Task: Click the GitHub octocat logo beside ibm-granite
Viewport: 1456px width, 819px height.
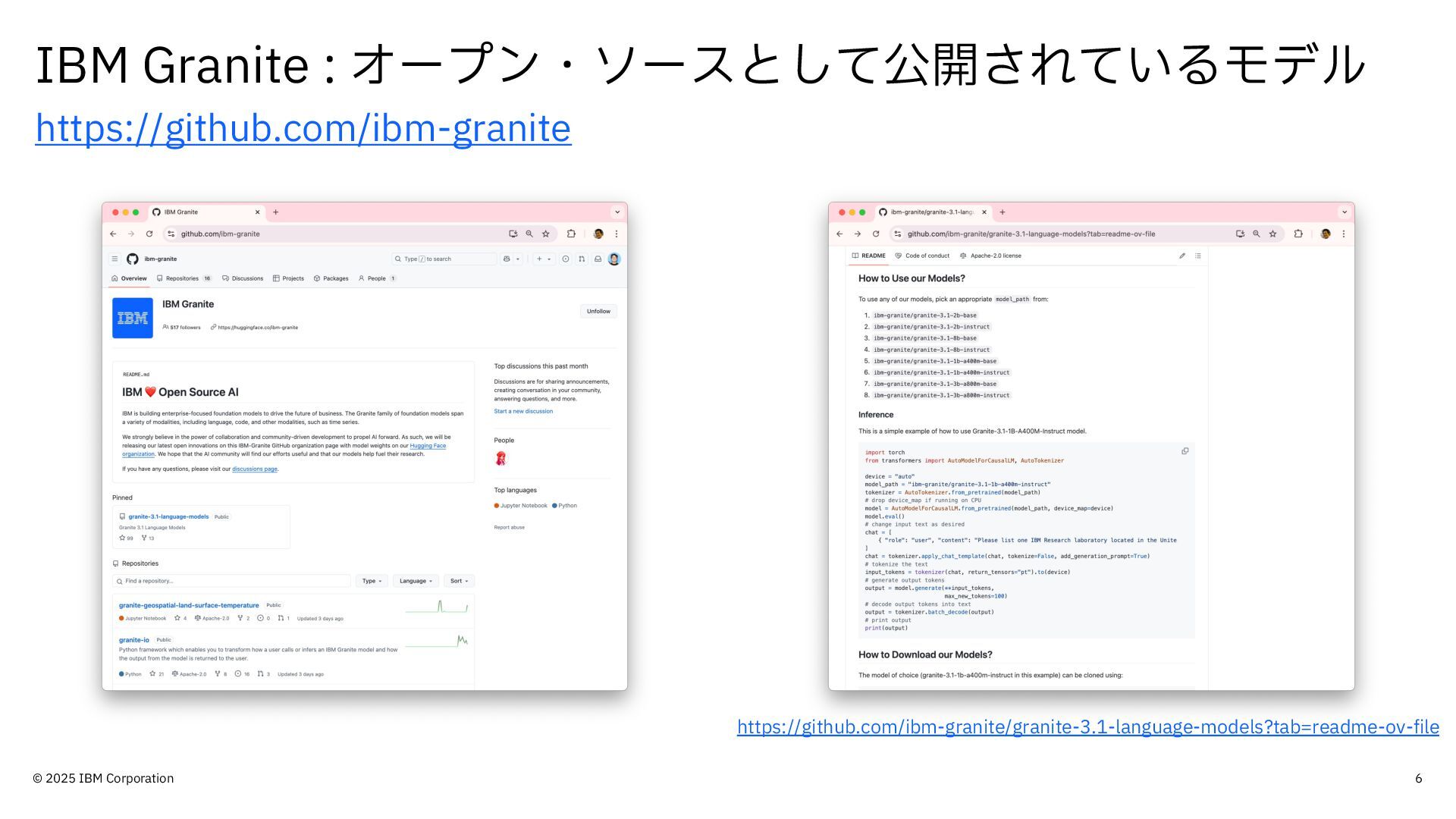Action: [x=133, y=259]
